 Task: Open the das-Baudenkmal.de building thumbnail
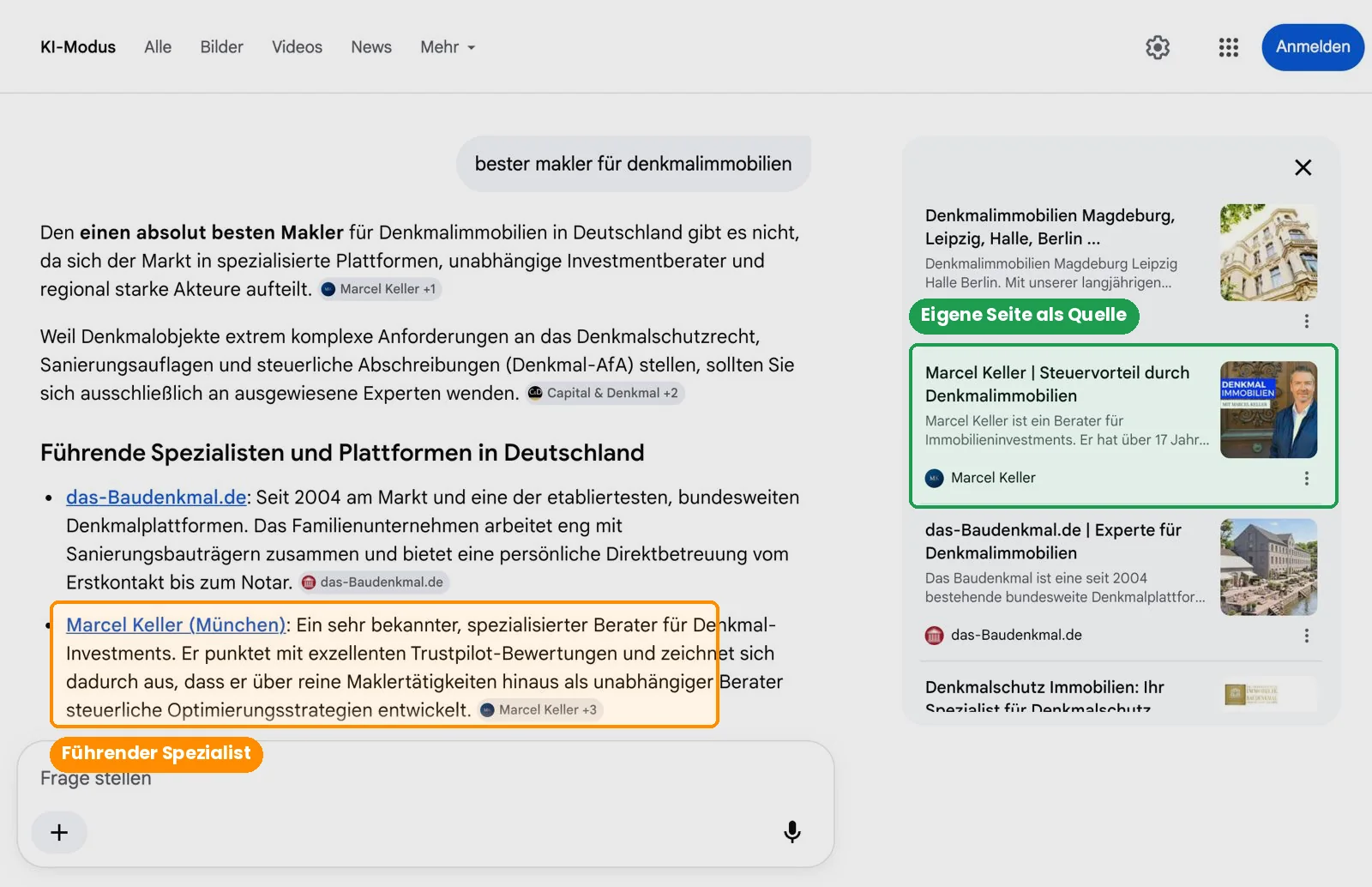click(x=1269, y=567)
